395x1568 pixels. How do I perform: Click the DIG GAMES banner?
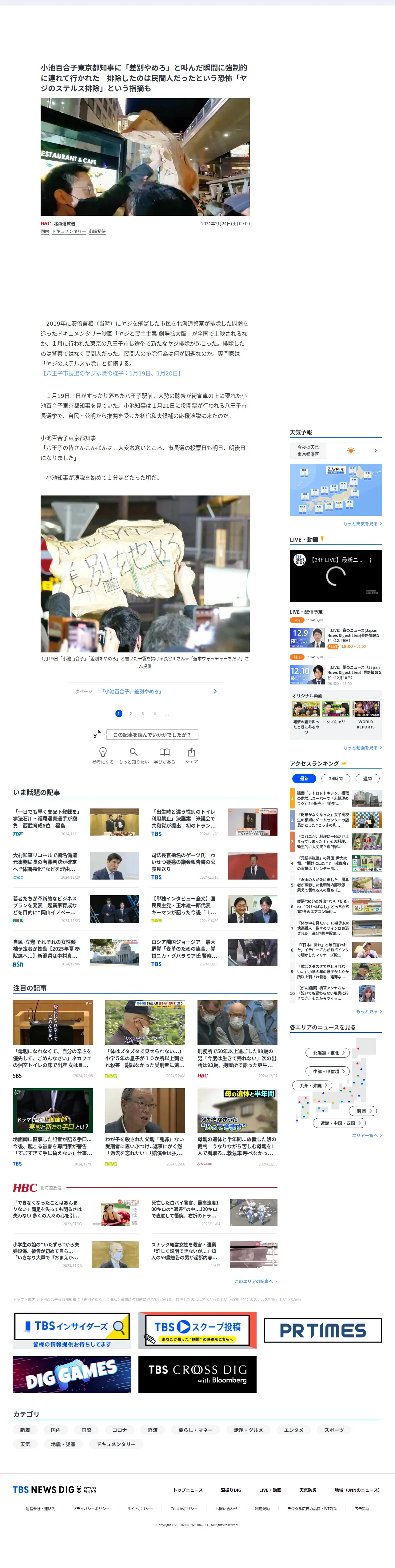click(72, 1374)
